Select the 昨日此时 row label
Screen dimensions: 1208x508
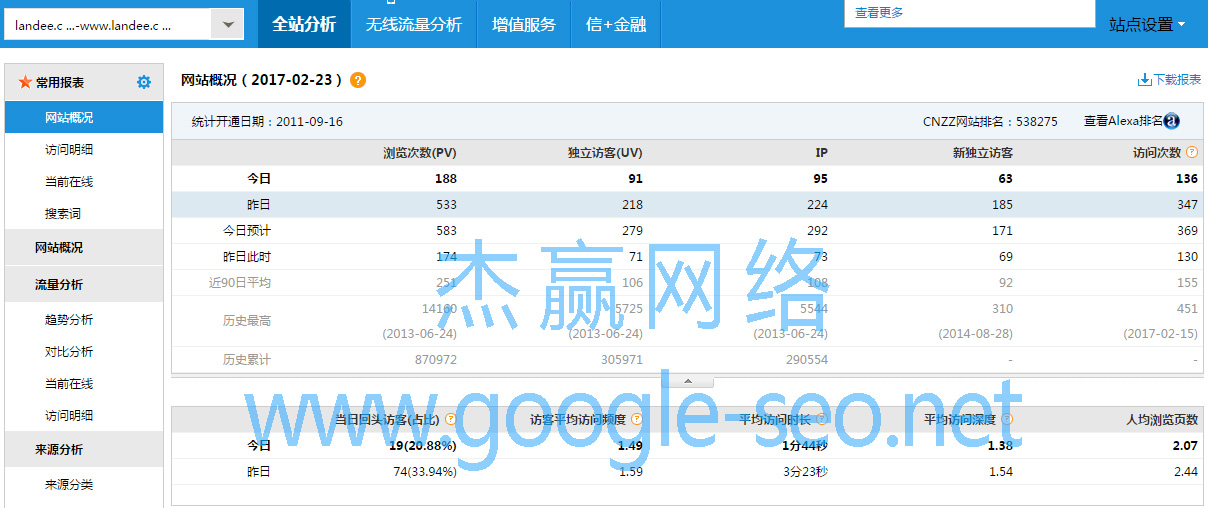click(x=246, y=256)
